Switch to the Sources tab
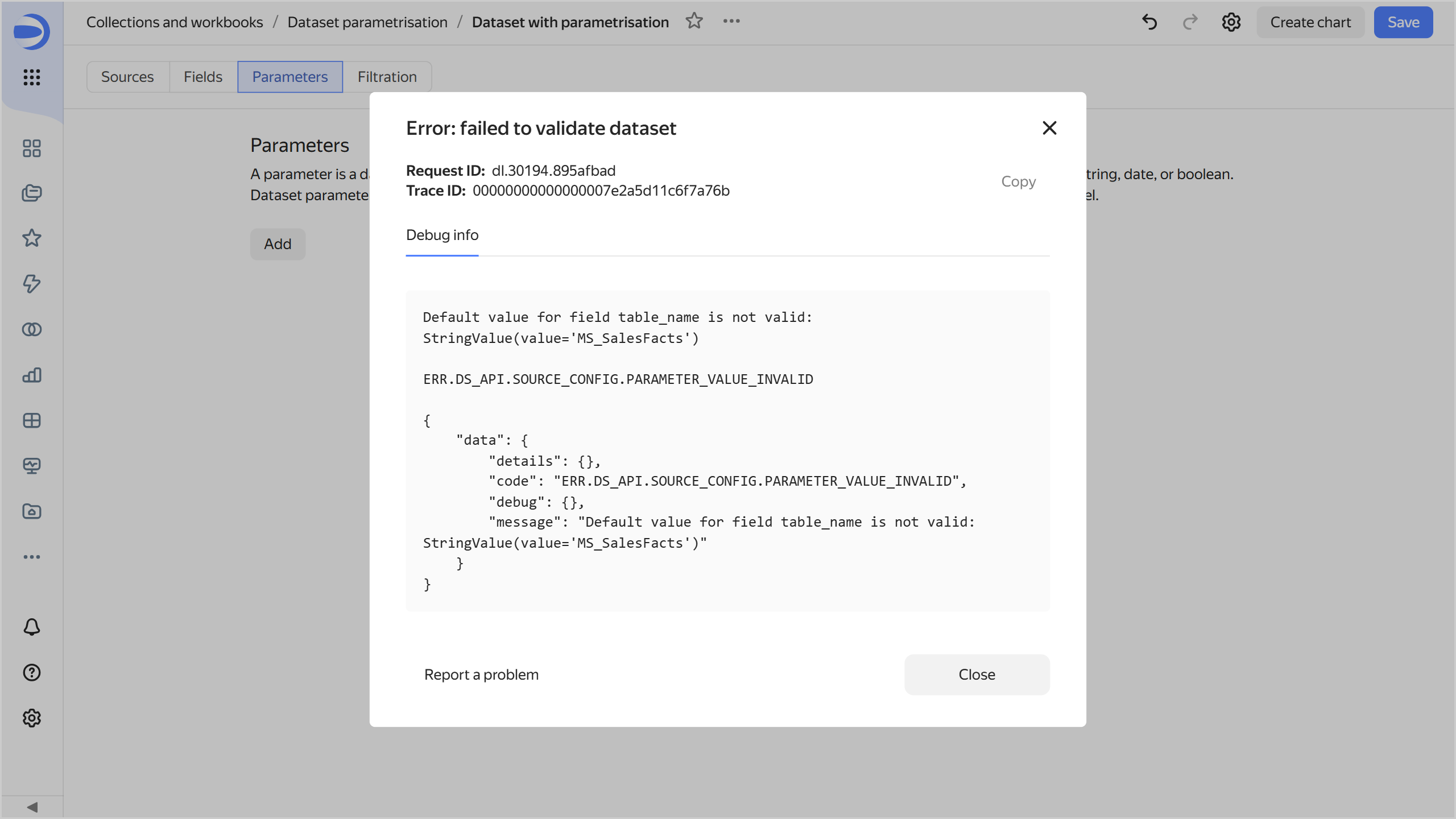Viewport: 1456px width, 819px height. tap(127, 77)
